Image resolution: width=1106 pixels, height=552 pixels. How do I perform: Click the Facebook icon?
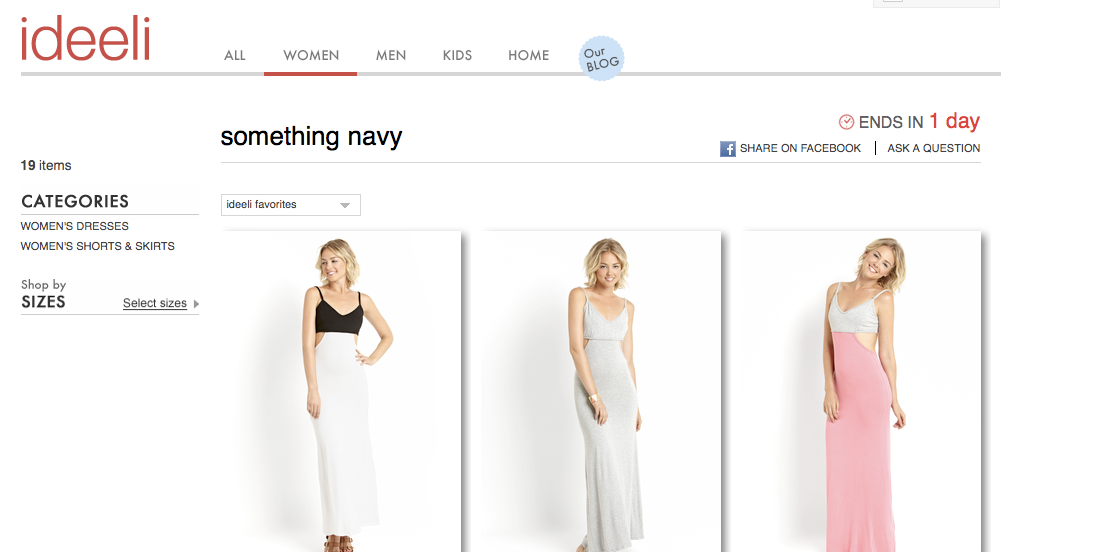(728, 149)
